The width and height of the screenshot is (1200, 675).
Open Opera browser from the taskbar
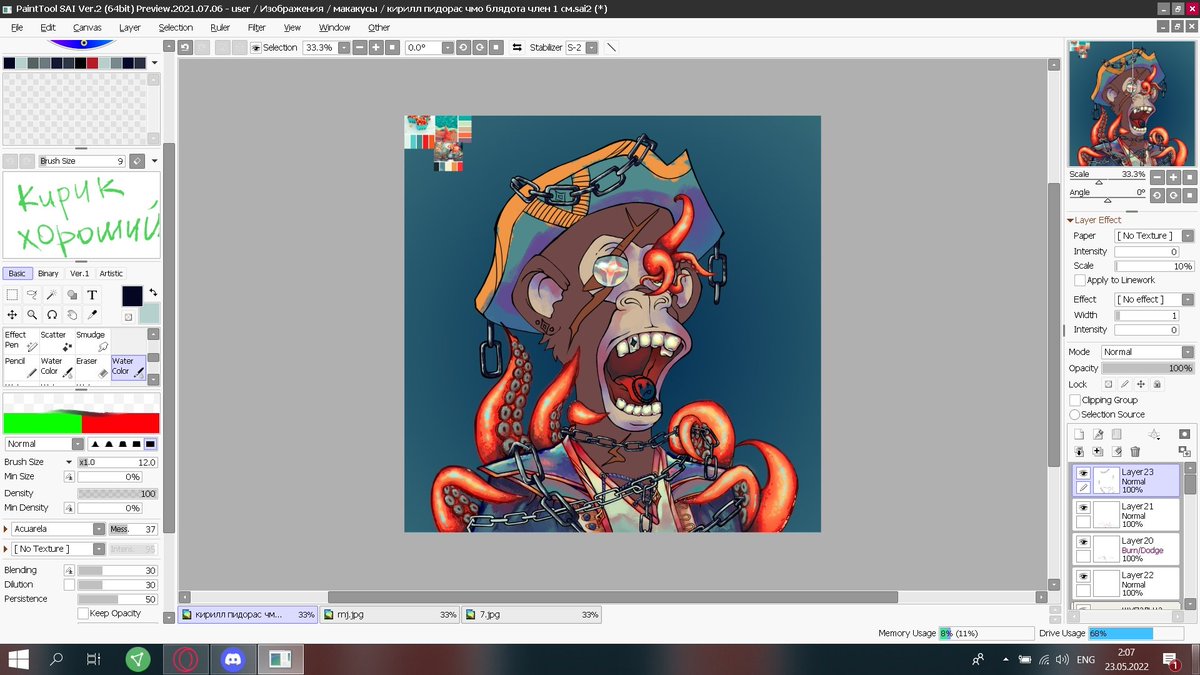coord(185,659)
